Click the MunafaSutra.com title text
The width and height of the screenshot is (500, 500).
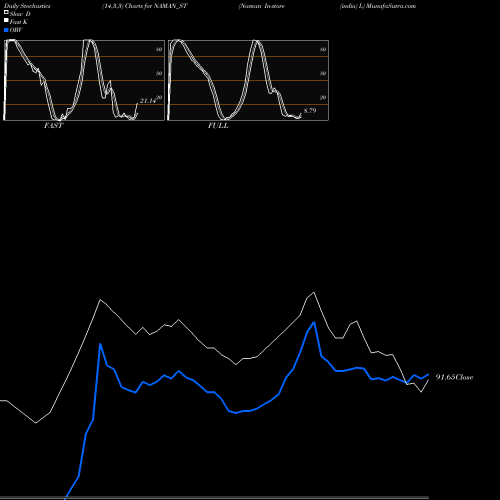tap(391, 6)
